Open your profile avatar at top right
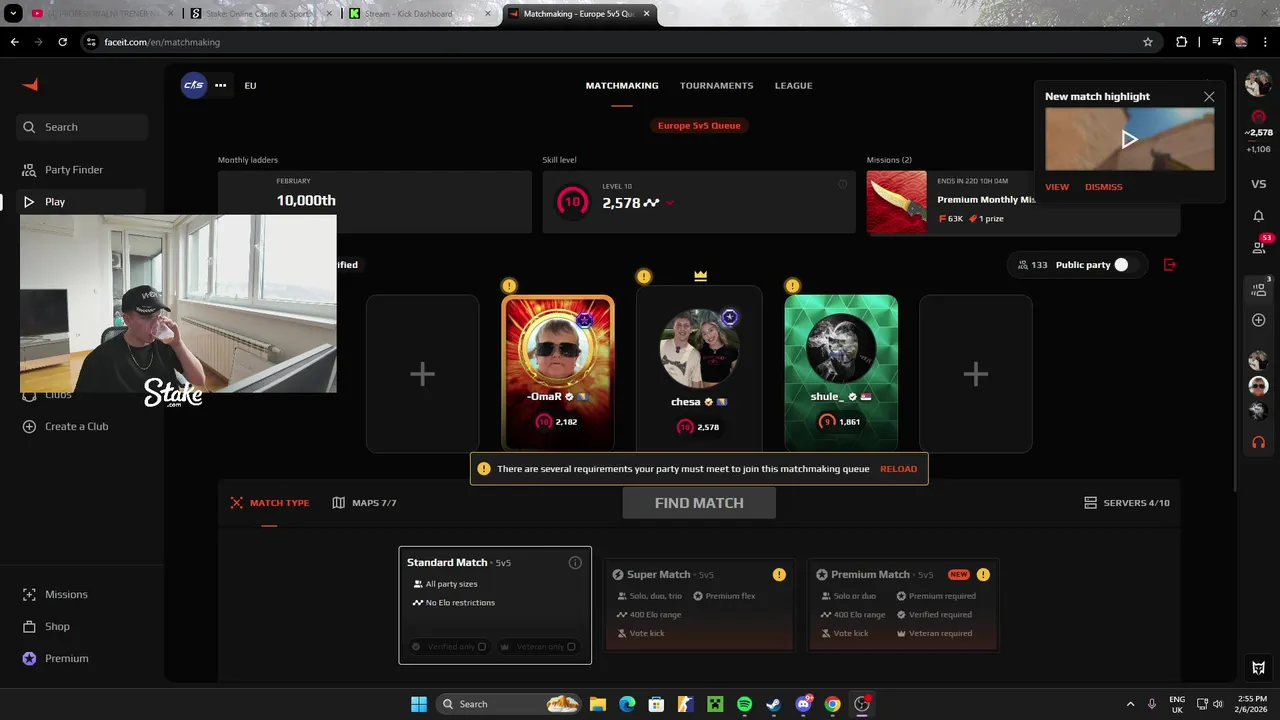Screen dimensions: 1280x720 point(1258,84)
